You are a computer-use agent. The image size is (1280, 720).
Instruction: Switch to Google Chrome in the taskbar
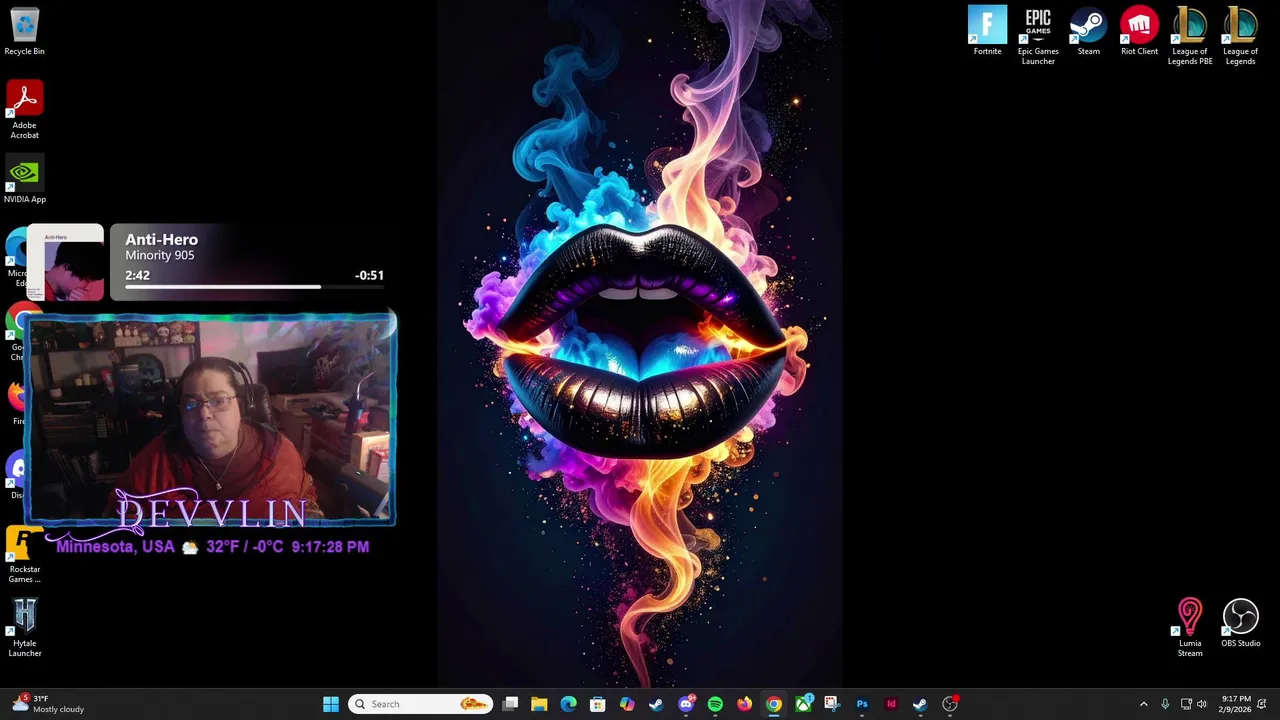774,704
